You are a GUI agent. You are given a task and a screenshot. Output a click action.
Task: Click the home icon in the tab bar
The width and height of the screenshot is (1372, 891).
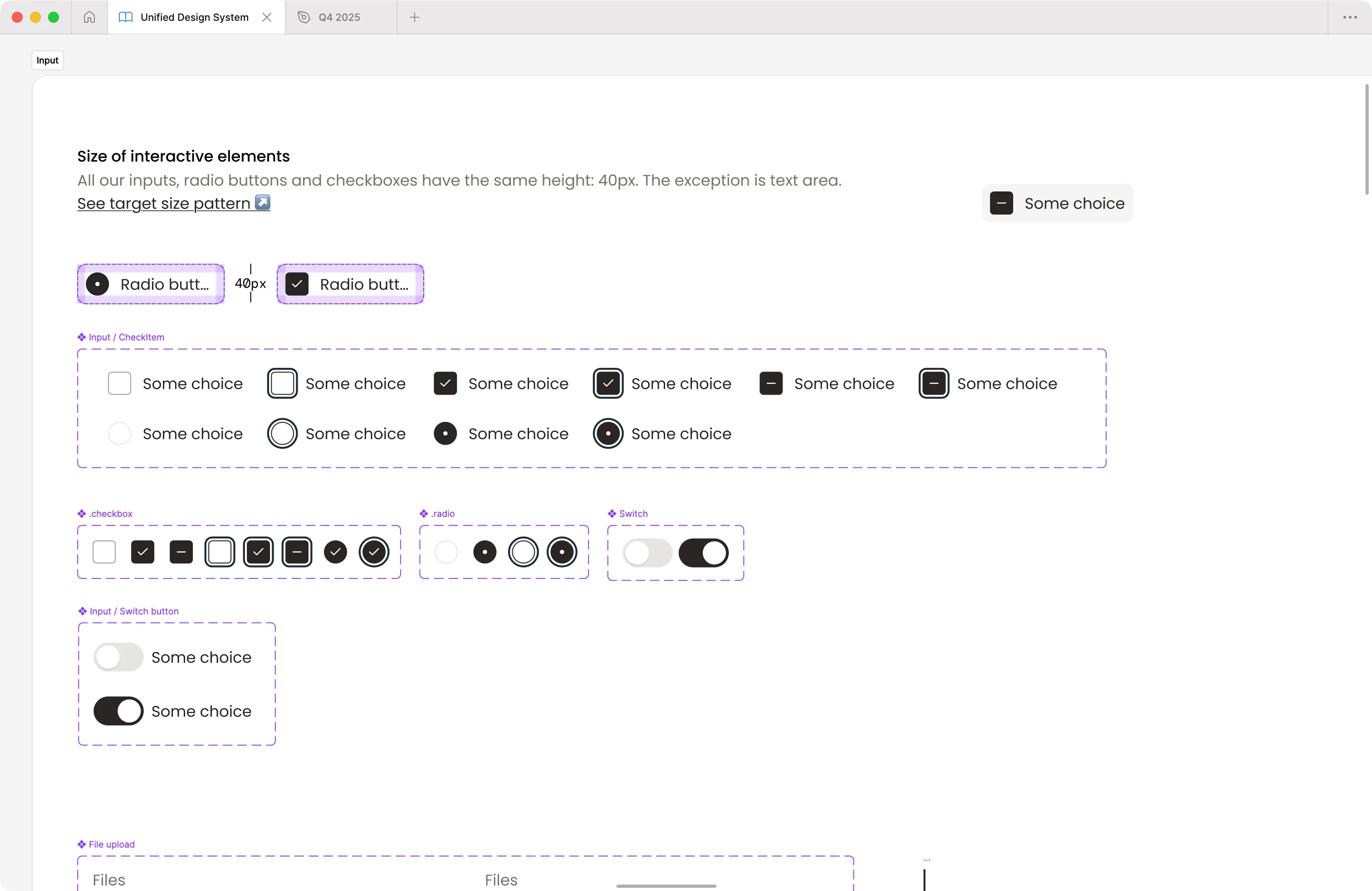89,17
